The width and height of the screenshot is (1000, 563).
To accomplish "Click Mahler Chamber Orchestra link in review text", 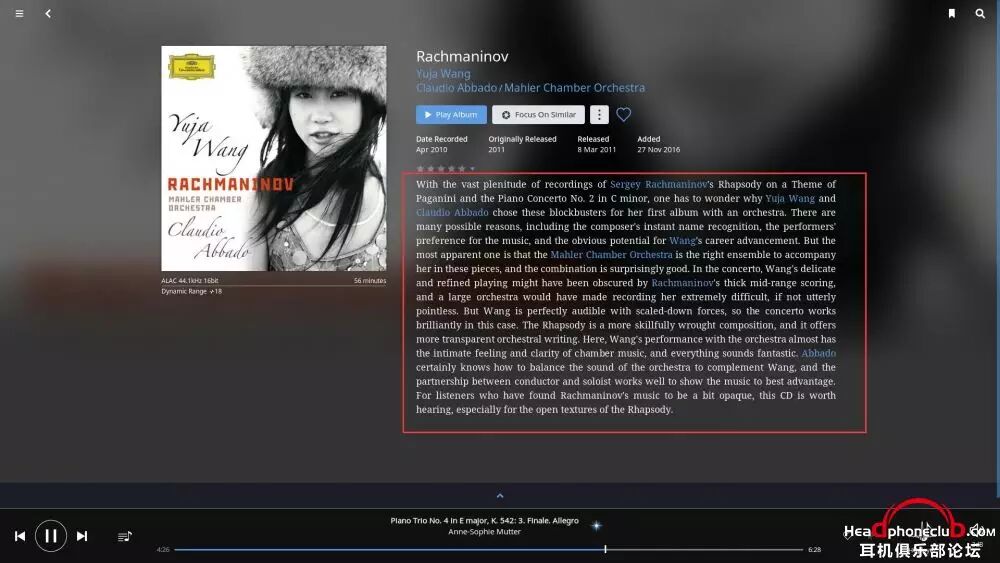I will [x=611, y=254].
